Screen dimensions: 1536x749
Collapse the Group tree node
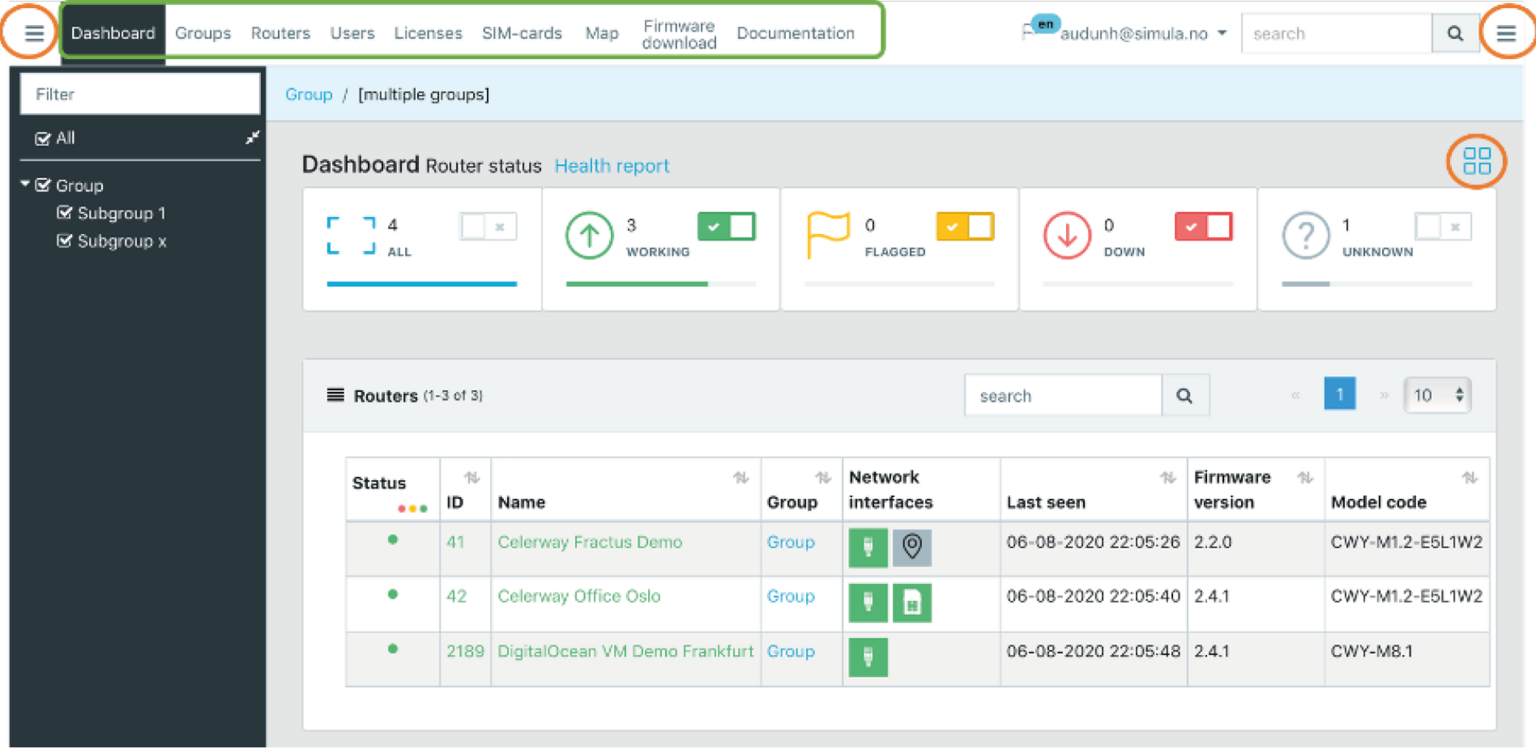(x=25, y=185)
